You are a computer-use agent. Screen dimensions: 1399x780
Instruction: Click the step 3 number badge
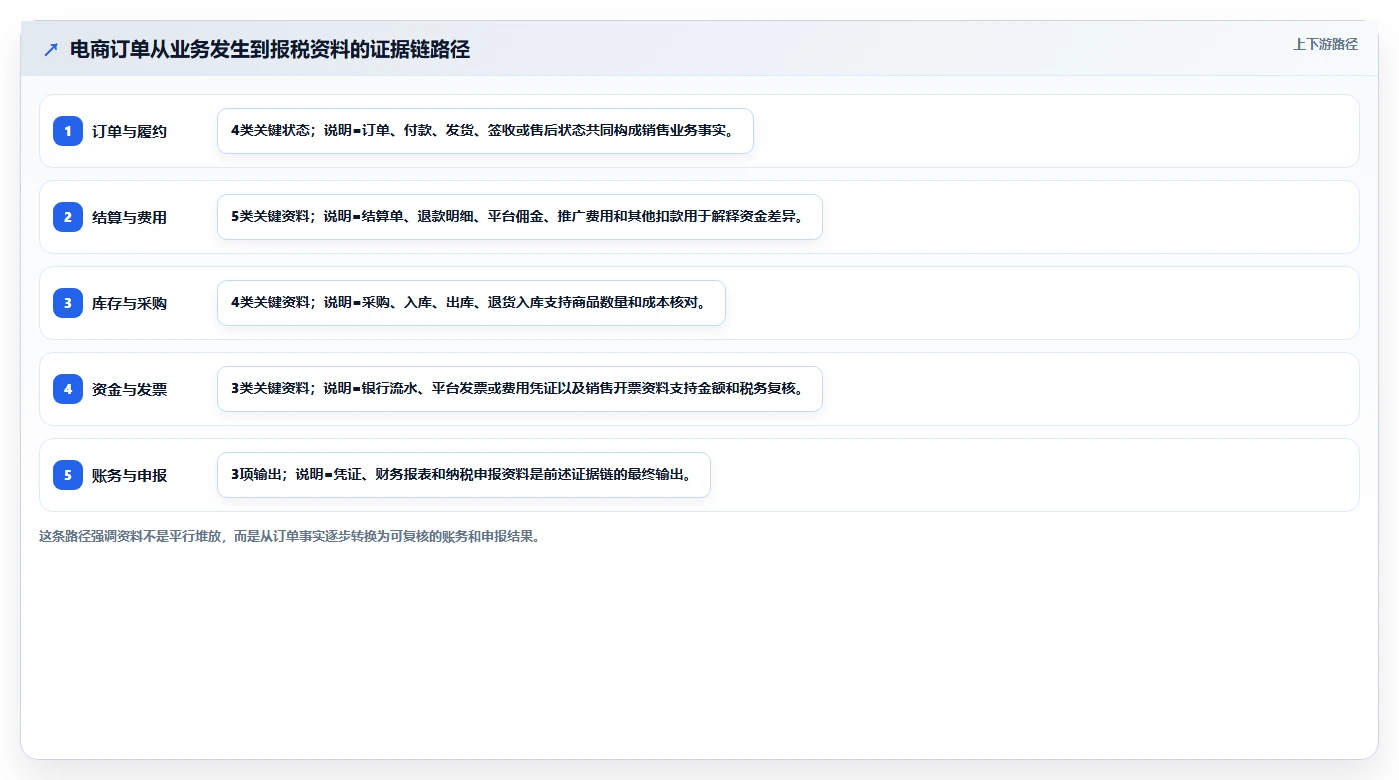(68, 303)
